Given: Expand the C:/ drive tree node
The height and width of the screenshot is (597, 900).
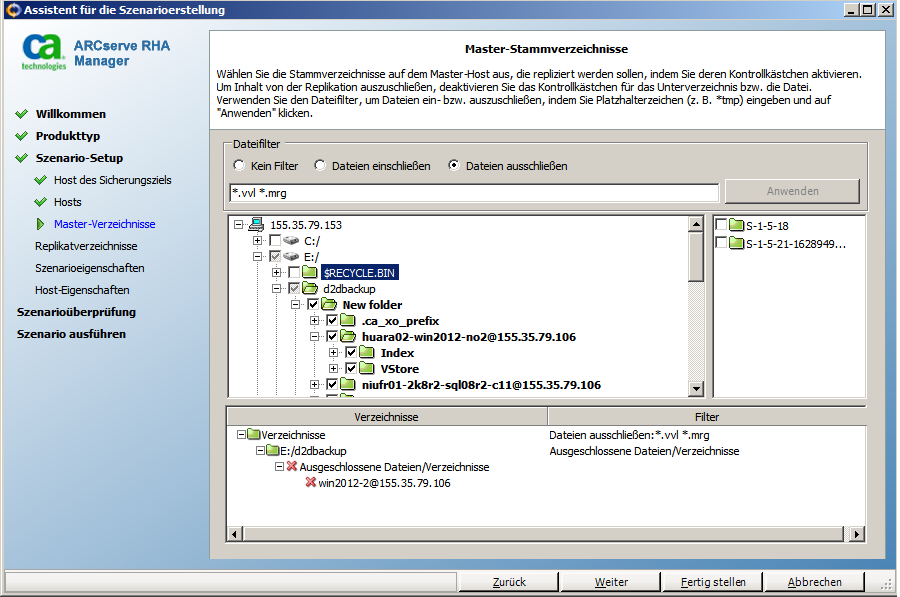Looking at the screenshot, I should [x=258, y=241].
